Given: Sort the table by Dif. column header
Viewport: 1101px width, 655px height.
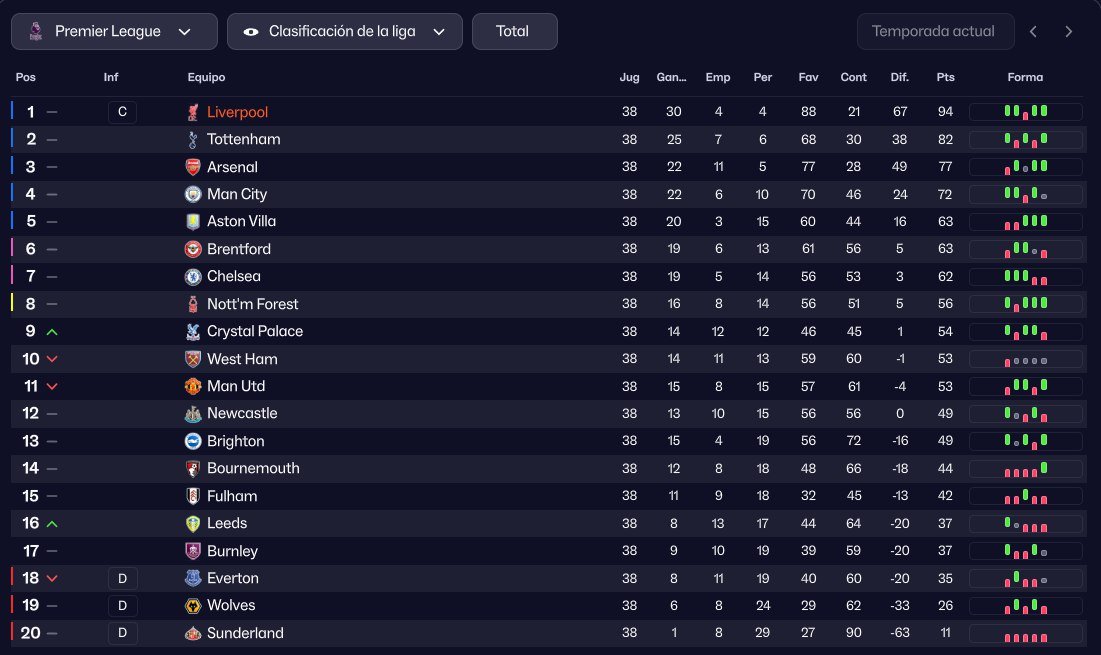Looking at the screenshot, I should pyautogui.click(x=899, y=77).
